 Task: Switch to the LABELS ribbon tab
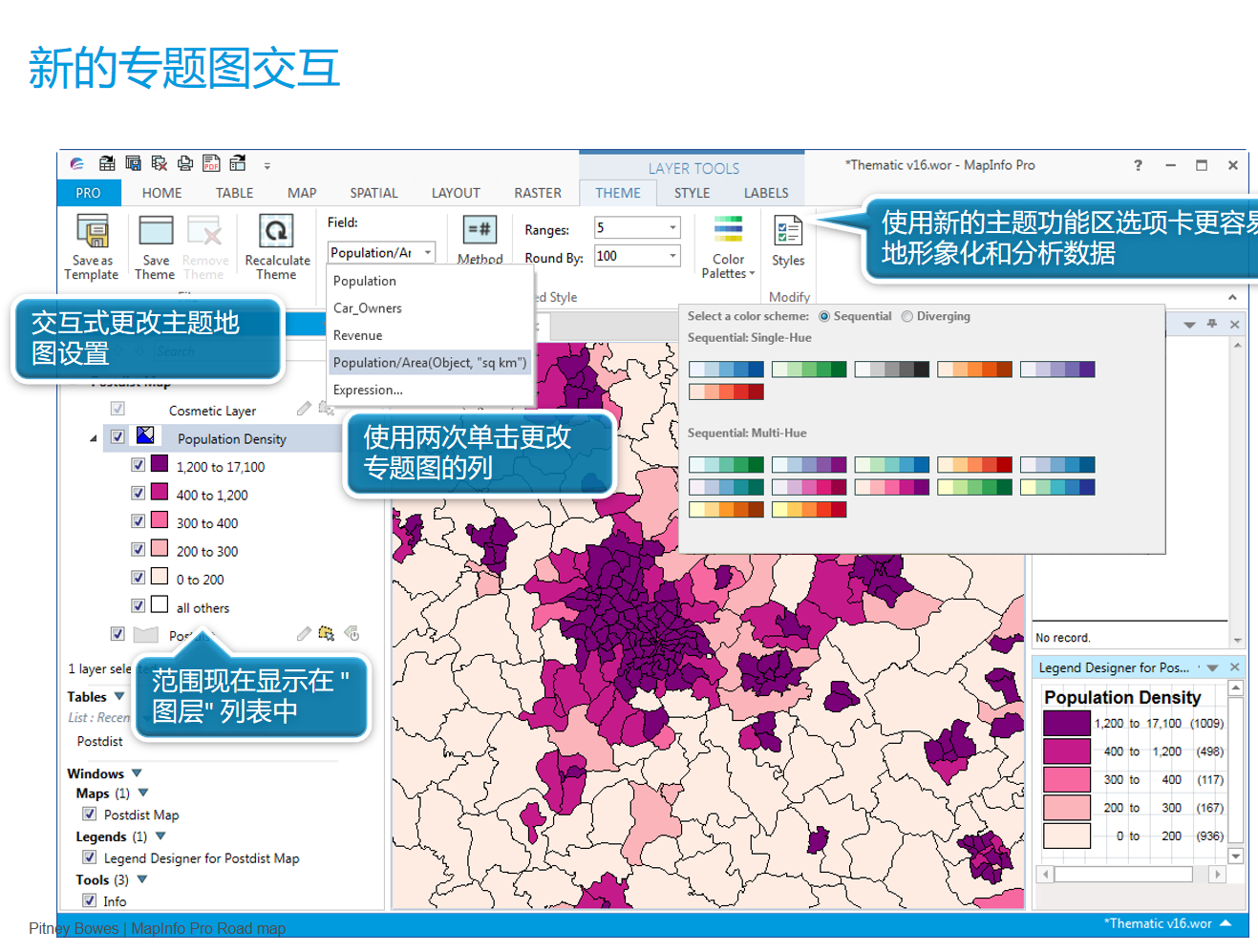pyautogui.click(x=766, y=193)
